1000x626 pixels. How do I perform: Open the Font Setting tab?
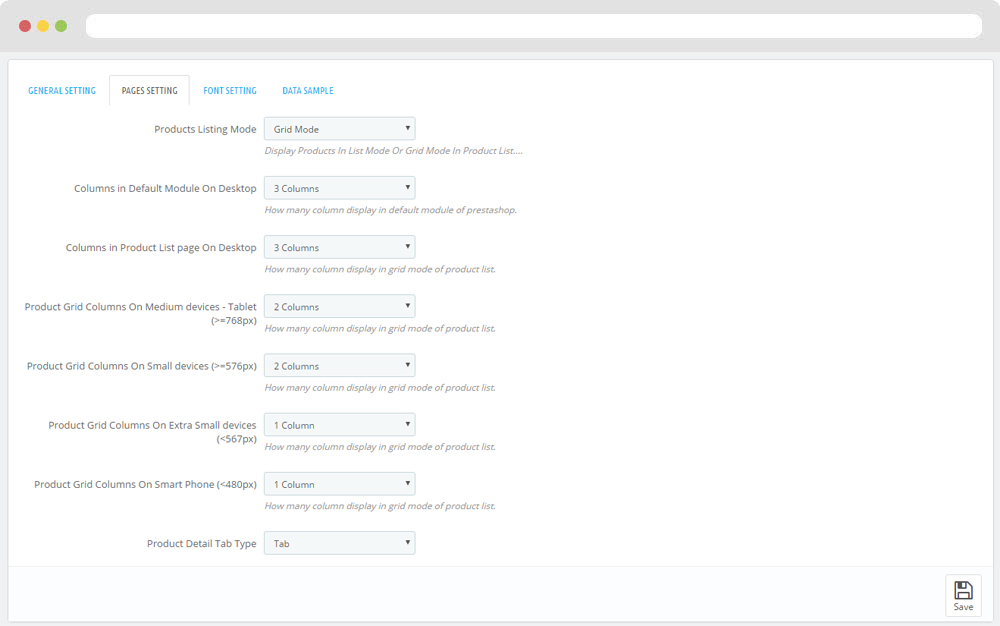click(230, 91)
